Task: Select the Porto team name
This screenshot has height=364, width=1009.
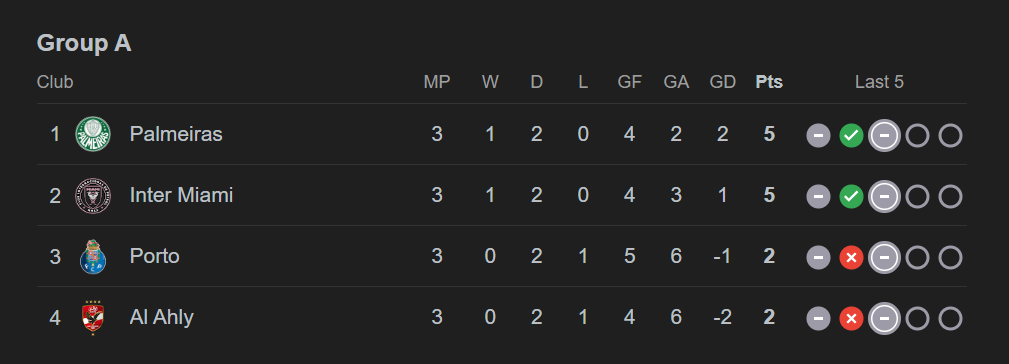Action: 154,256
